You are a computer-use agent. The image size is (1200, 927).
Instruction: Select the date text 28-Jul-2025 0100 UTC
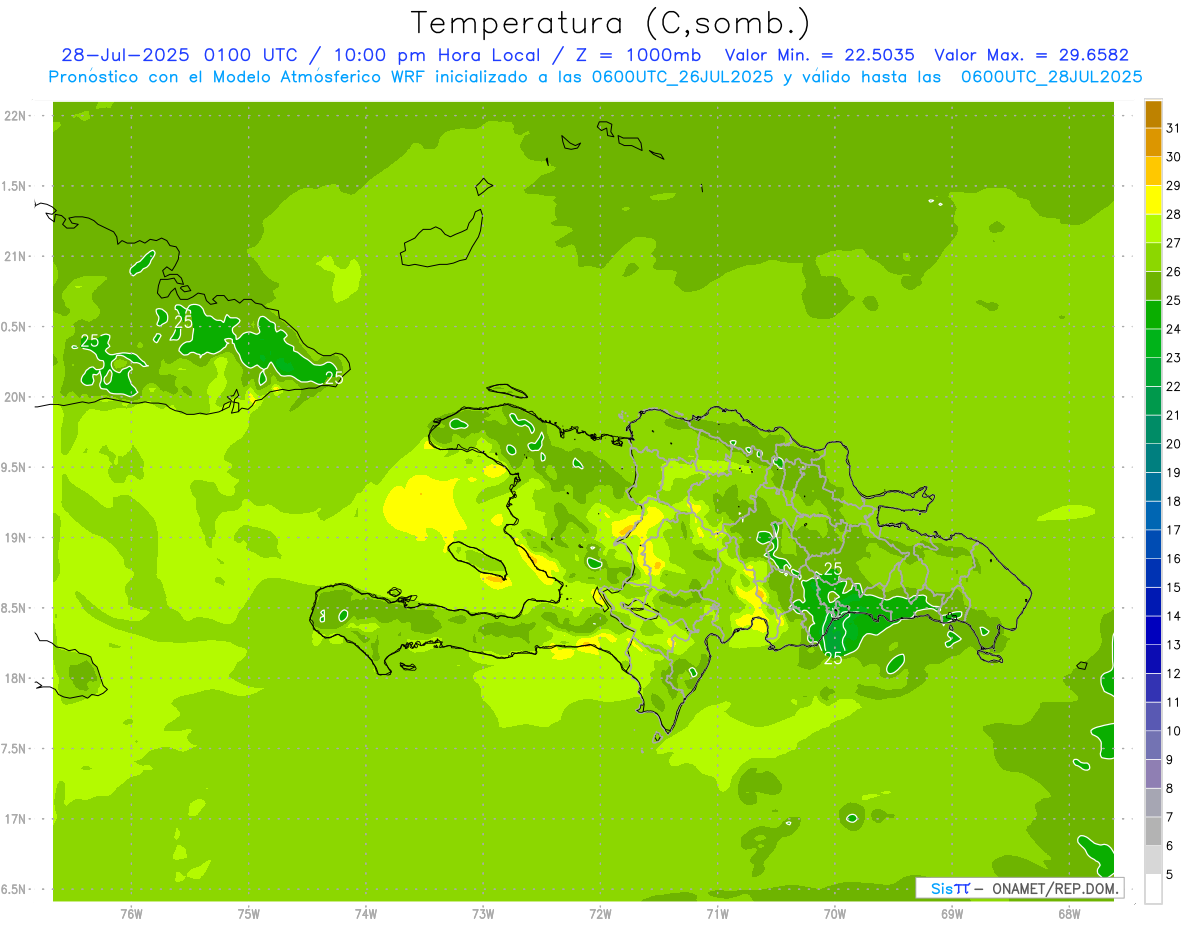pos(180,55)
